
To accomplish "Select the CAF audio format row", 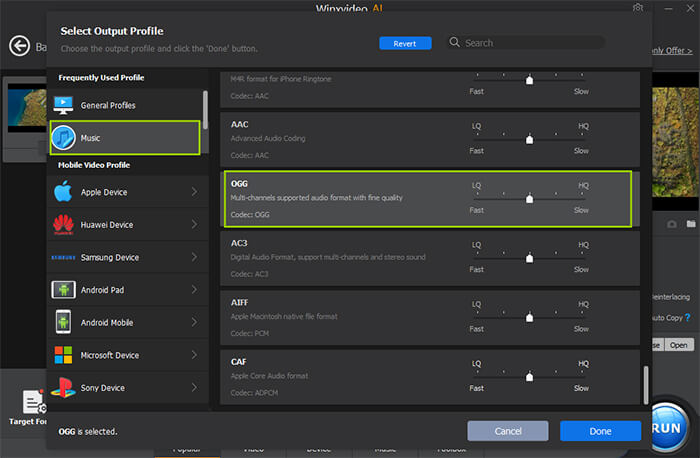I will [430, 377].
